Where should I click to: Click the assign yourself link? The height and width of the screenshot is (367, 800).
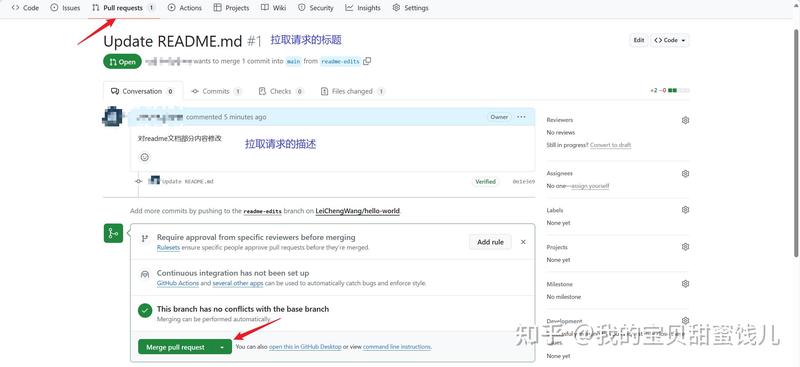[590, 186]
